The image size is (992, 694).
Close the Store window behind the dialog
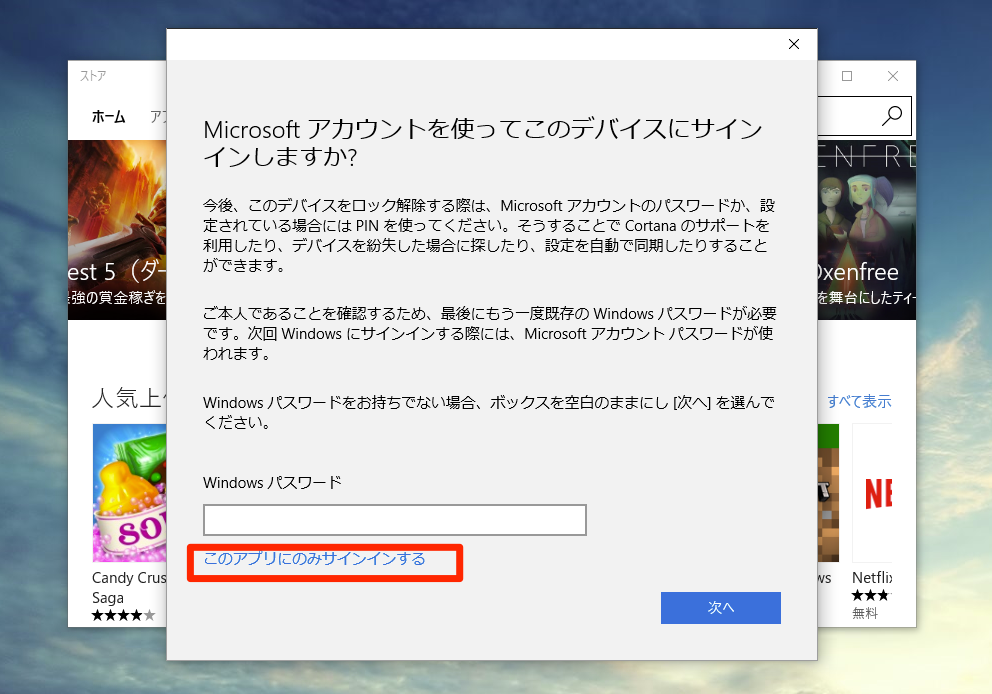pos(893,76)
